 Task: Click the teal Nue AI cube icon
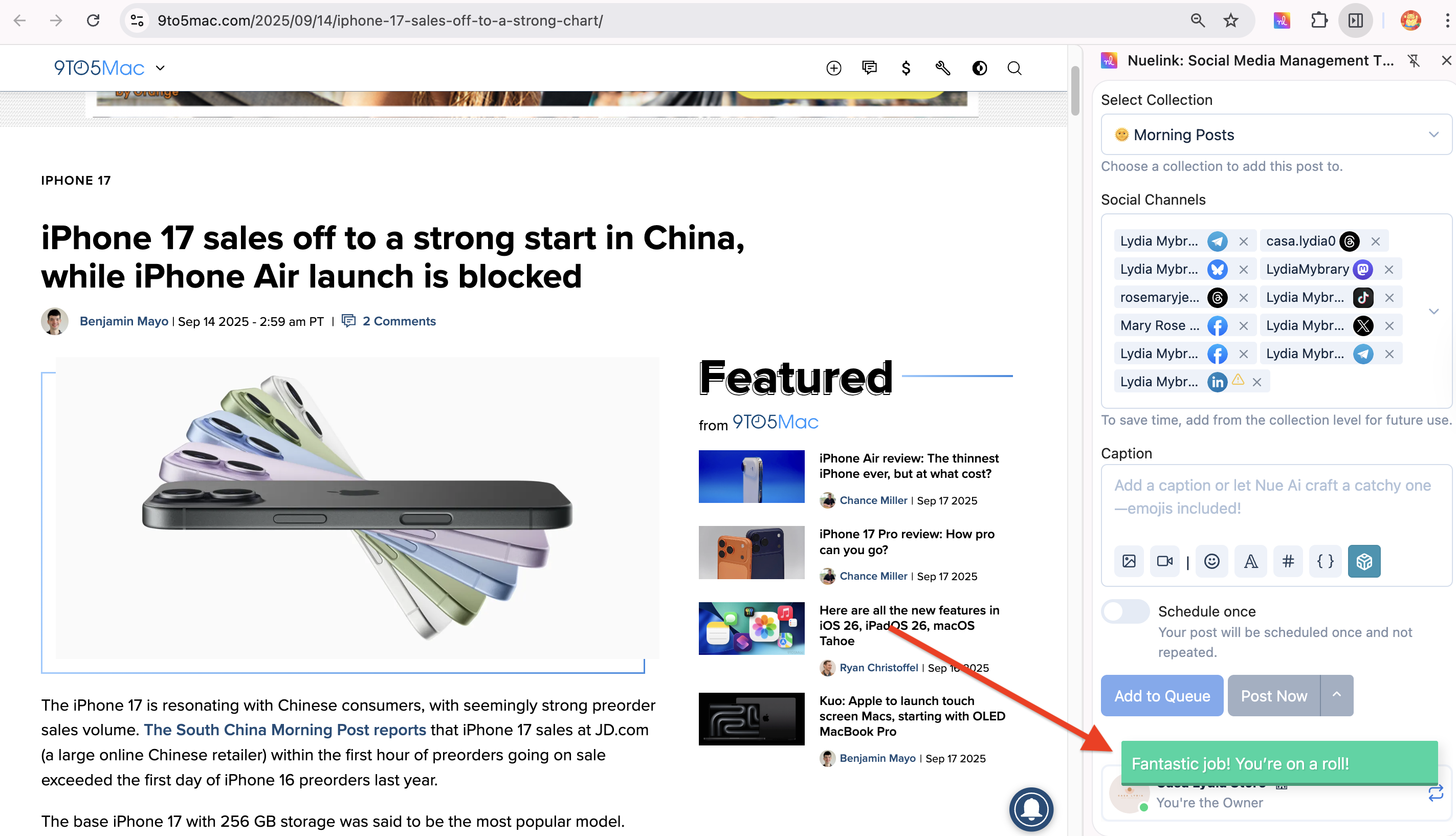coord(1363,561)
